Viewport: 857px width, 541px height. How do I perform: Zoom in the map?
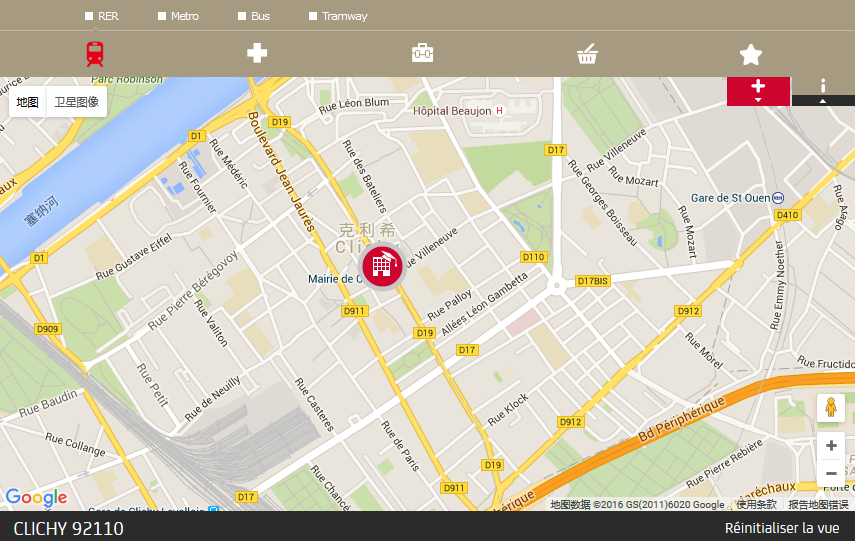[831, 445]
